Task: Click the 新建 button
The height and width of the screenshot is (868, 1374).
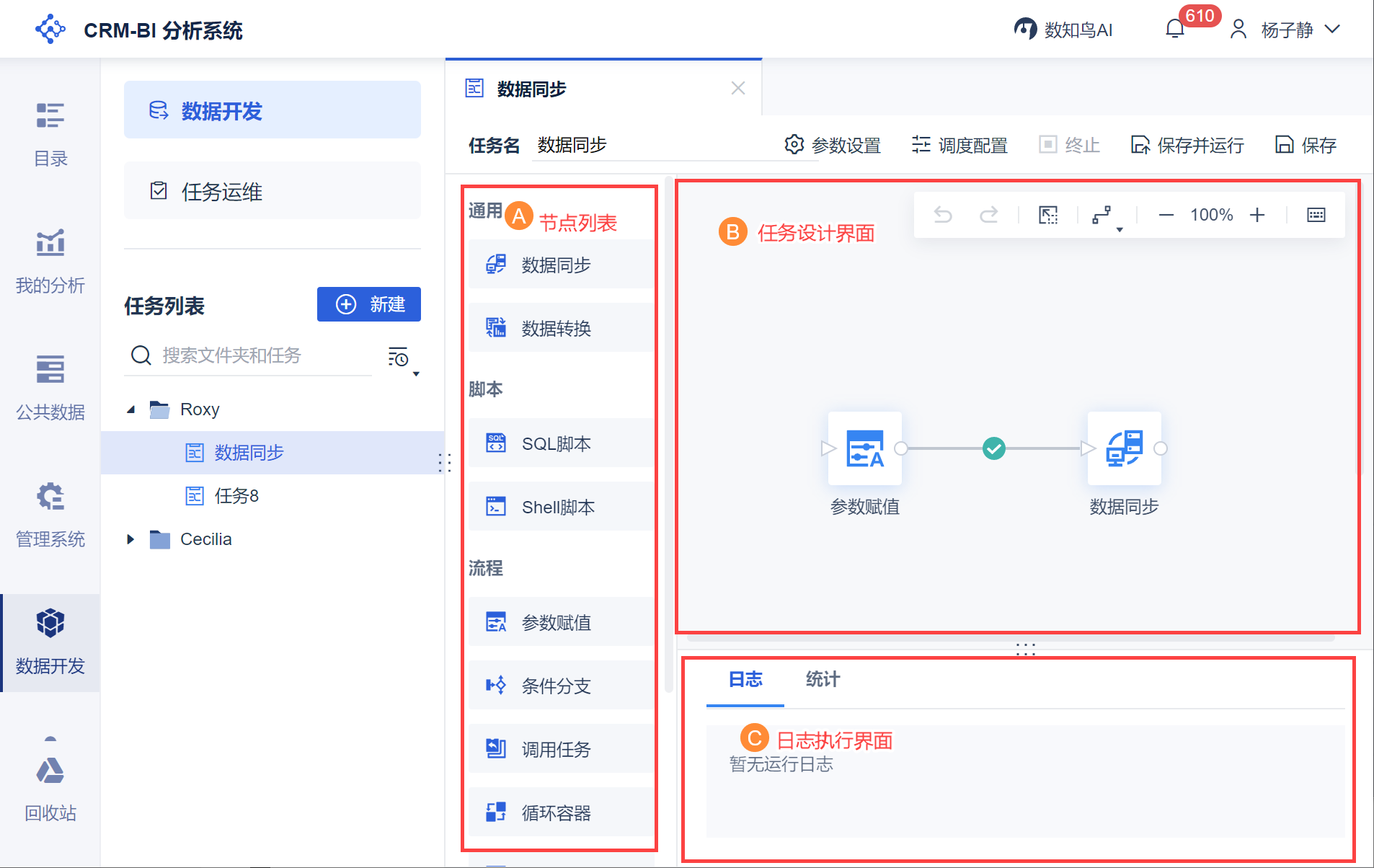Action: click(368, 304)
